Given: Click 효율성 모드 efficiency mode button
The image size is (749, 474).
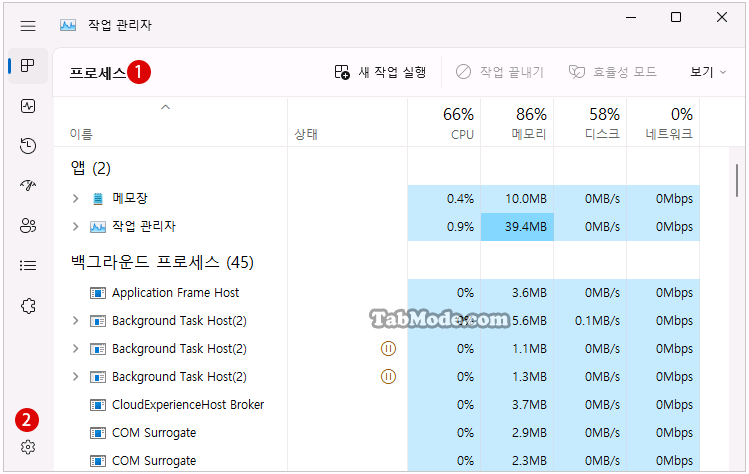Looking at the screenshot, I should coord(612,72).
